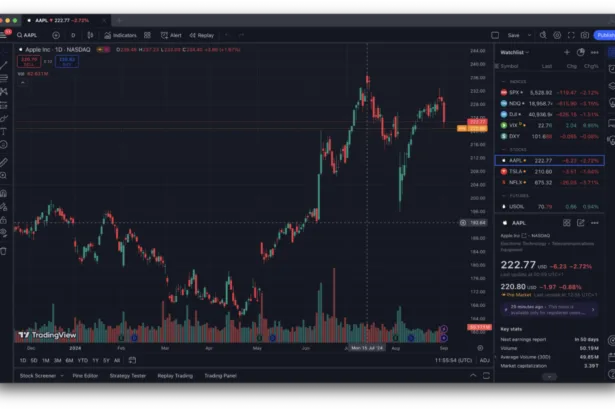Open the Indicators menu
615x410 pixels.
point(122,35)
